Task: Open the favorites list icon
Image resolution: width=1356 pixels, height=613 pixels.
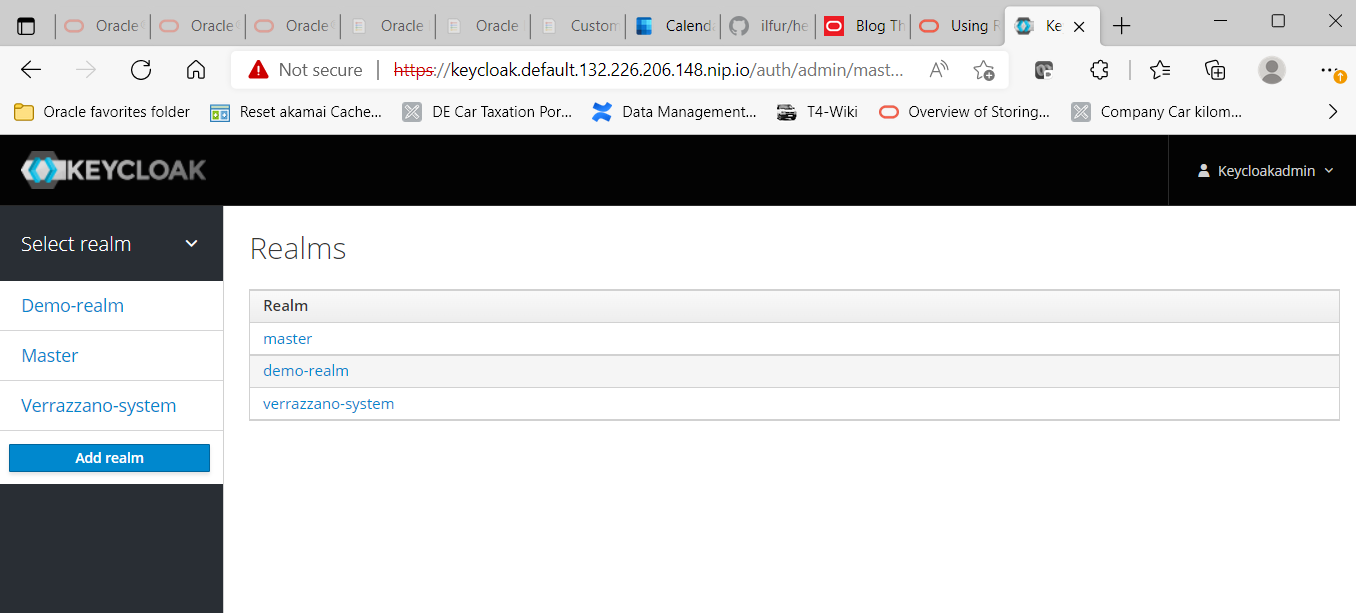Action: pos(1160,70)
